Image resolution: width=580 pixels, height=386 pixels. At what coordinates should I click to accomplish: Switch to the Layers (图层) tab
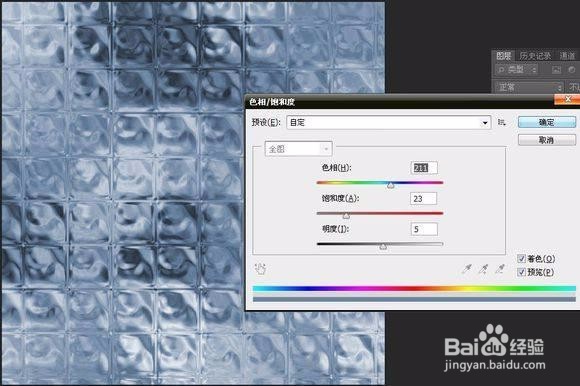(x=503, y=56)
